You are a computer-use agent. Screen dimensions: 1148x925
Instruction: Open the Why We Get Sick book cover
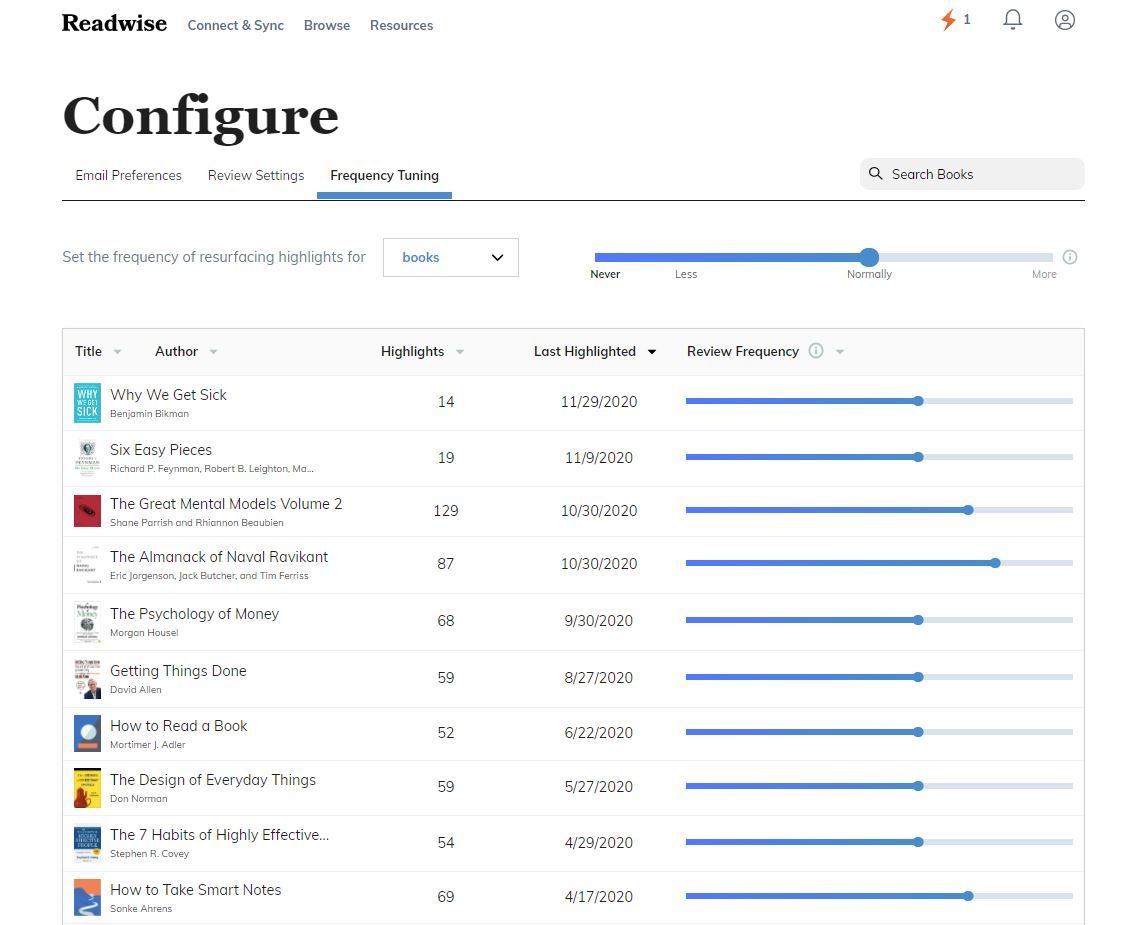point(87,402)
